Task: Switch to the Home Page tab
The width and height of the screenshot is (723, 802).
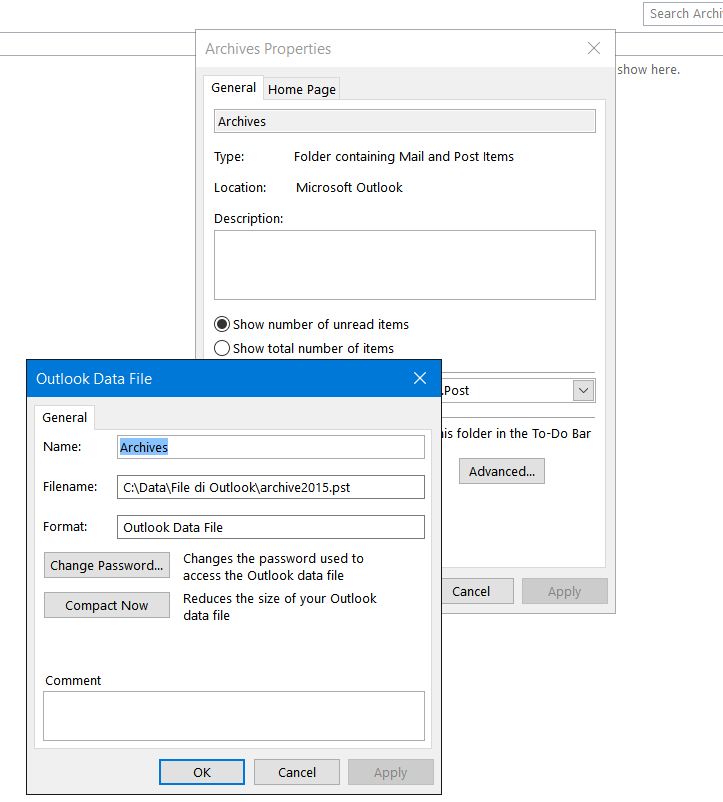Action: point(301,89)
